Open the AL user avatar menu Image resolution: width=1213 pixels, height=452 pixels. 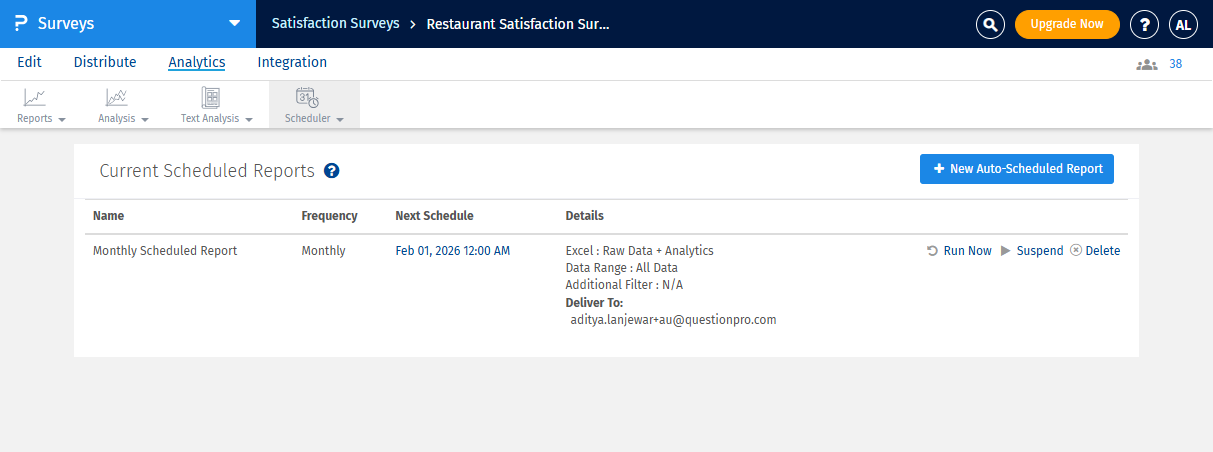pyautogui.click(x=1183, y=25)
